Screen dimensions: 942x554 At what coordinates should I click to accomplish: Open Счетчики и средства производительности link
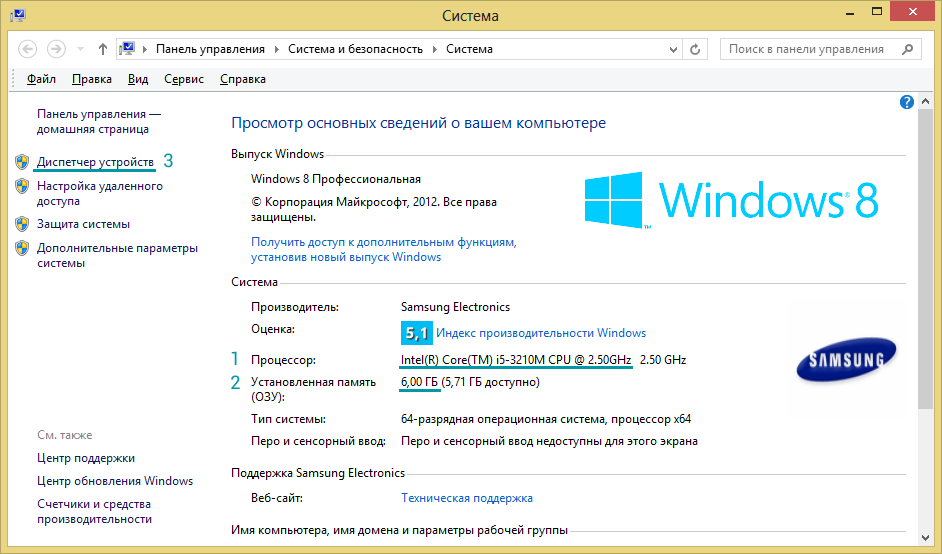[94, 511]
